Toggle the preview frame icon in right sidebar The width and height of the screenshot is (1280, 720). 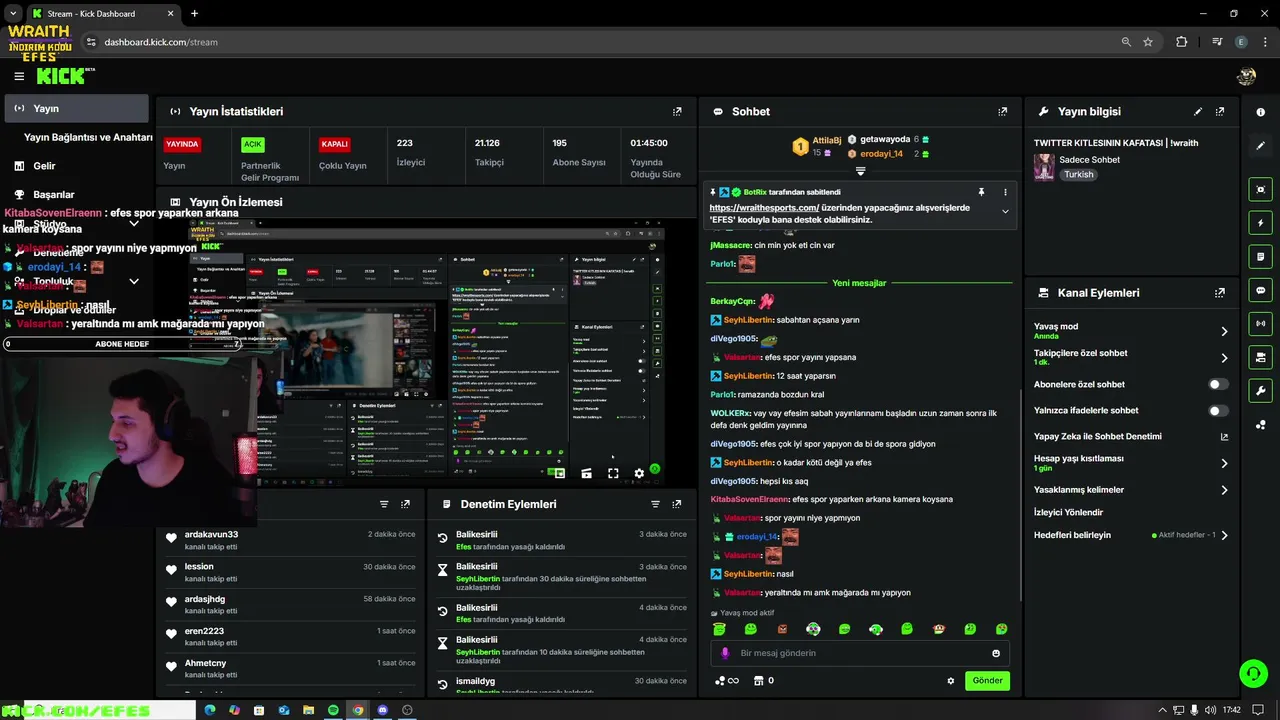[1261, 189]
